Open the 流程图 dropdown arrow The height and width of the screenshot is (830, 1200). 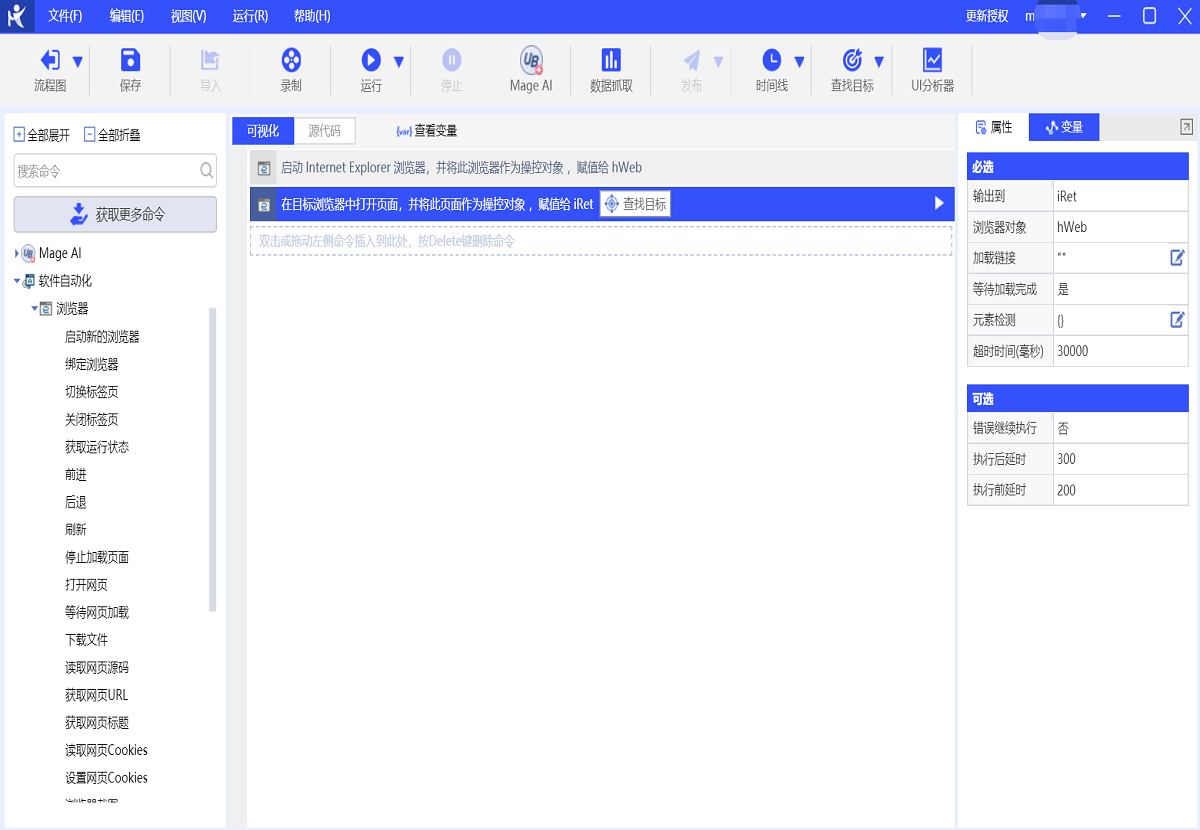[78, 62]
